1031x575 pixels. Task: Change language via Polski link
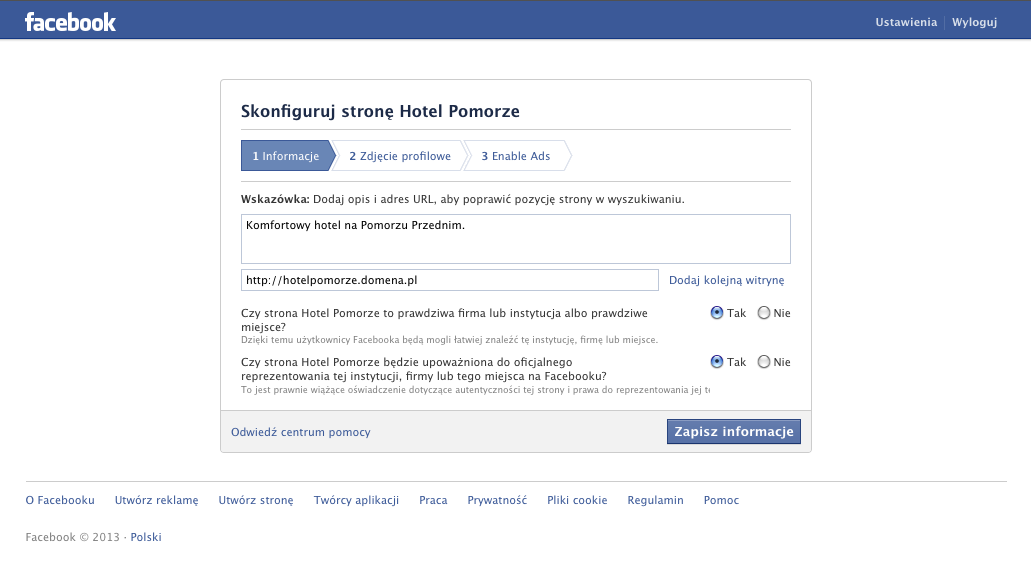click(146, 537)
